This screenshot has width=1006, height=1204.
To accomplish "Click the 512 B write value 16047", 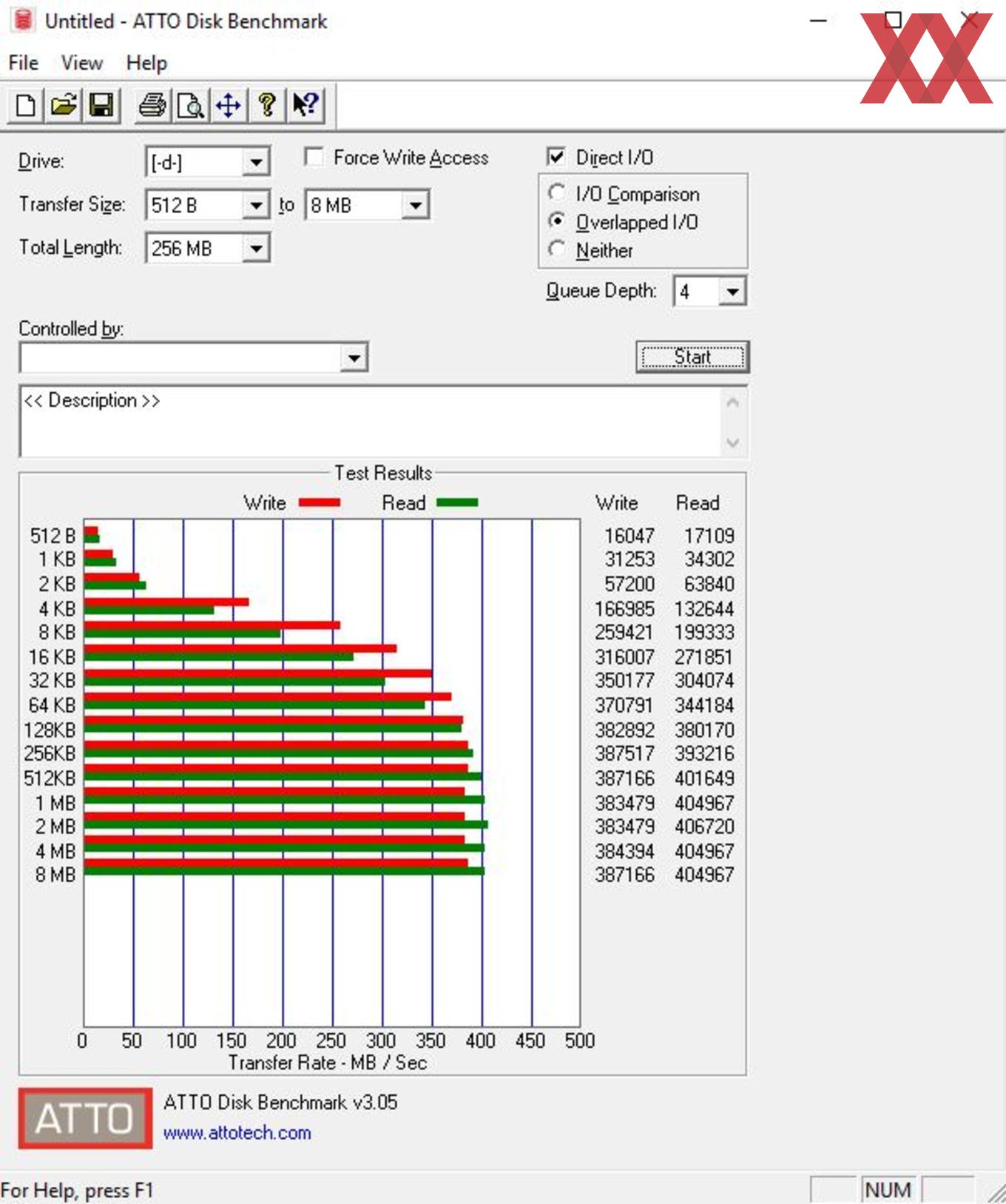I will [629, 535].
